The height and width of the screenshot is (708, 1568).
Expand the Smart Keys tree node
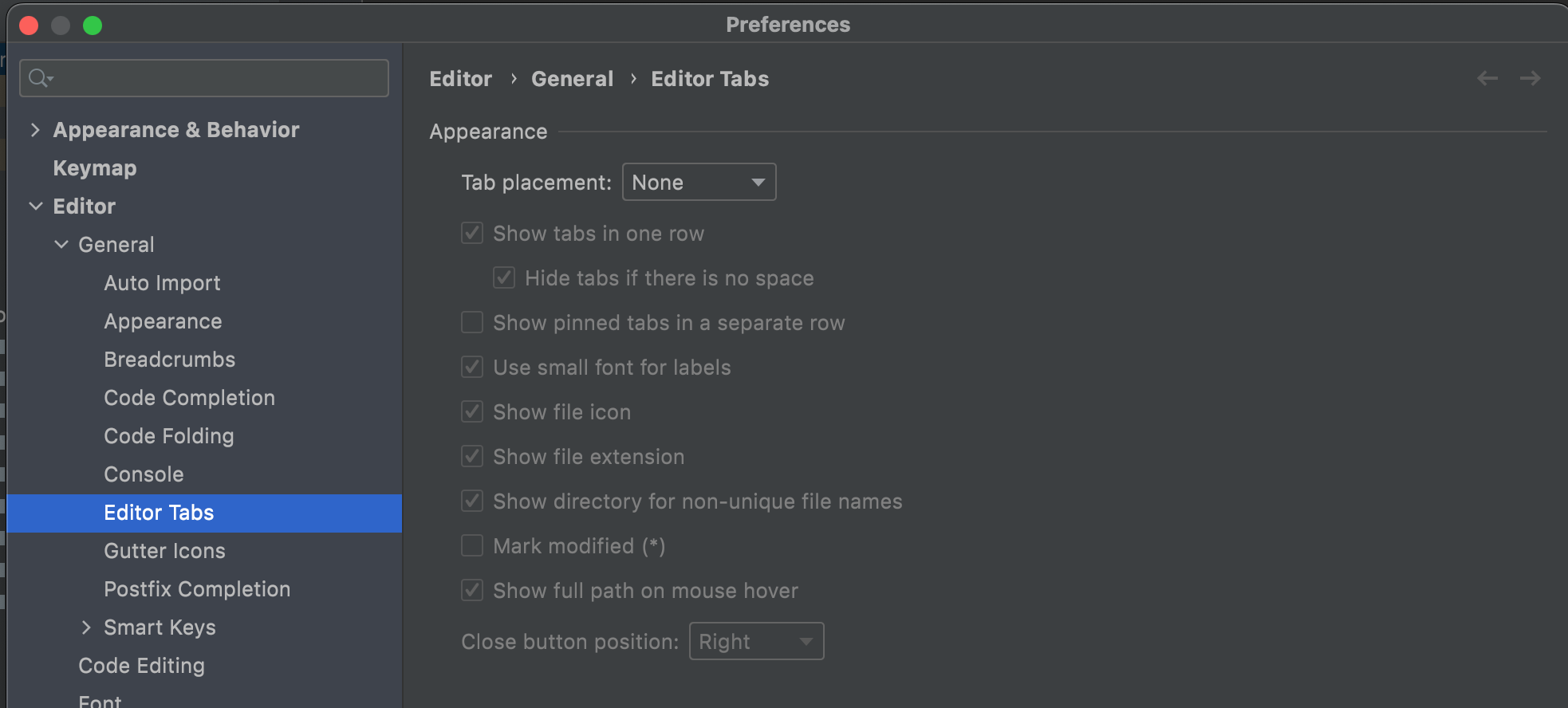(86, 627)
